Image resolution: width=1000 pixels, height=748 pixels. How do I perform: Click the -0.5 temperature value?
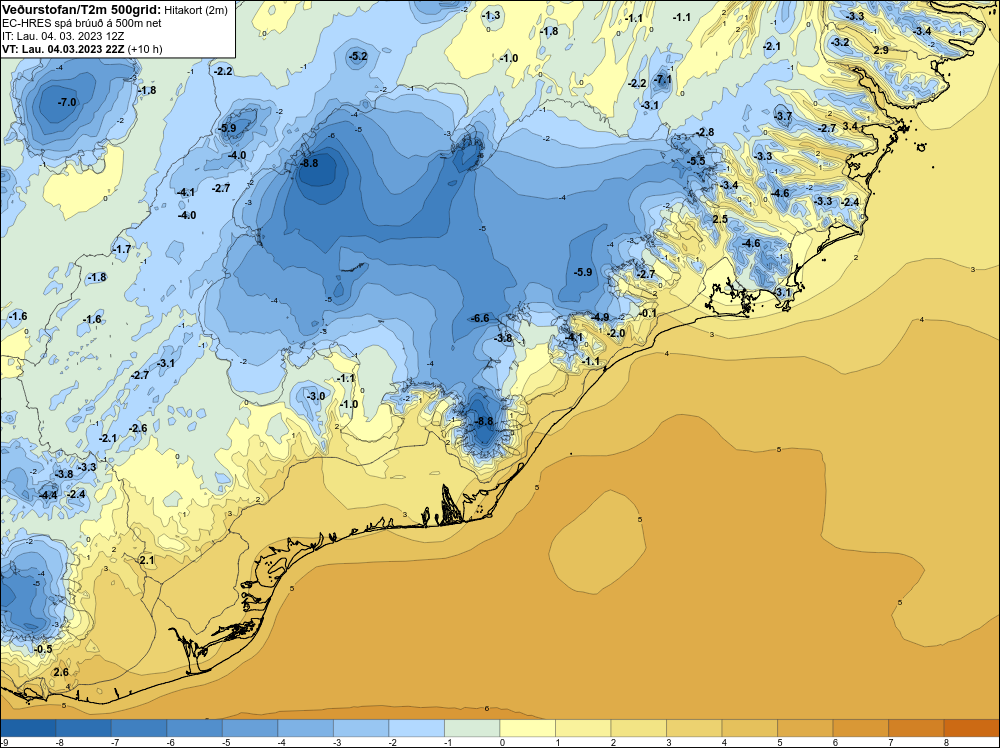point(42,649)
